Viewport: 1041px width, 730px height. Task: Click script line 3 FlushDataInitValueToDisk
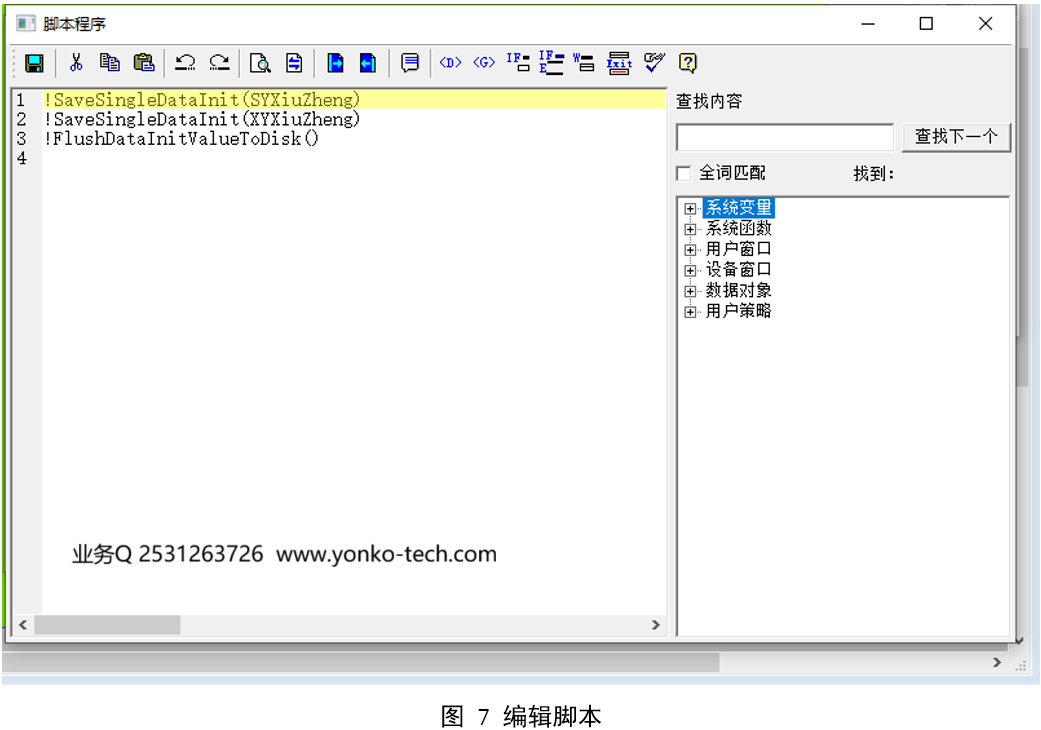click(181, 138)
